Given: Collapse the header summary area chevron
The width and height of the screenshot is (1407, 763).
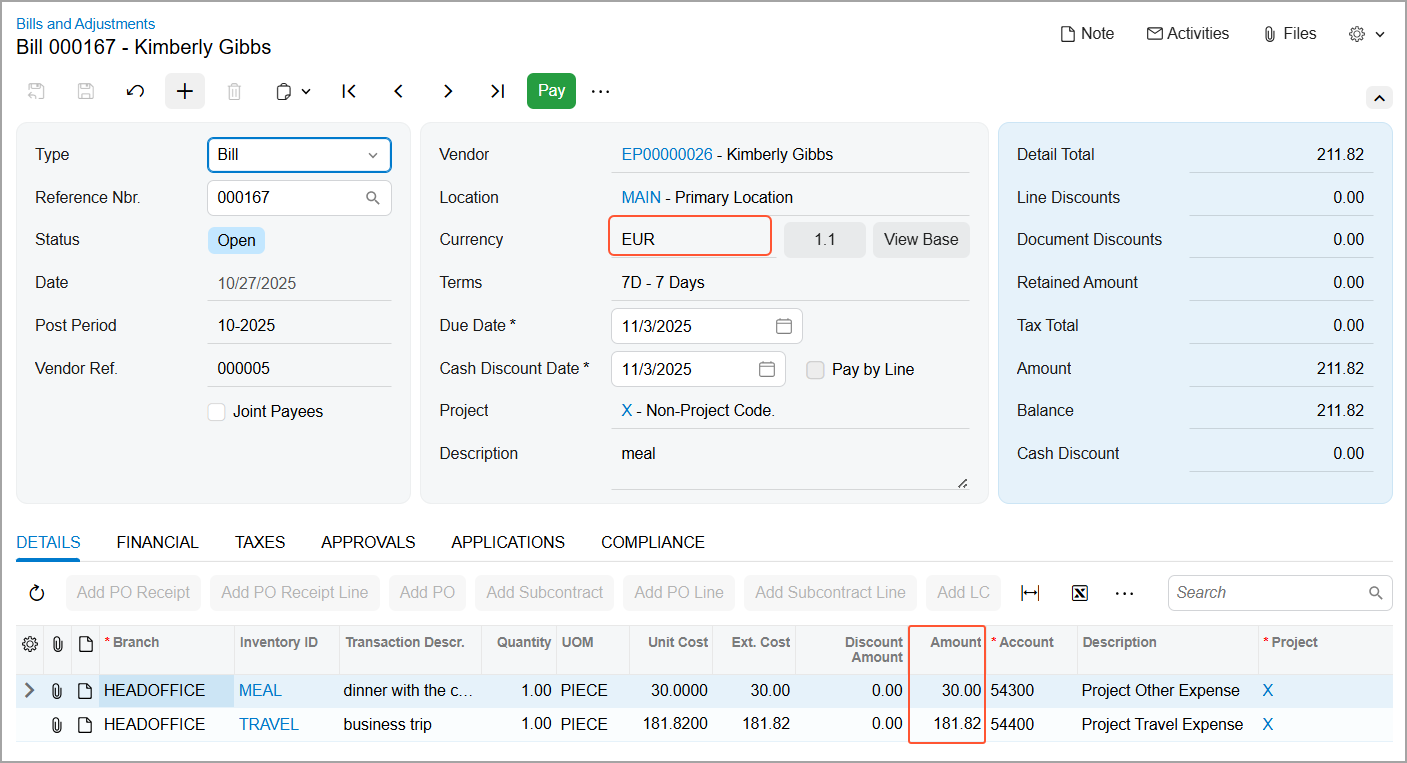Looking at the screenshot, I should pyautogui.click(x=1379, y=98).
